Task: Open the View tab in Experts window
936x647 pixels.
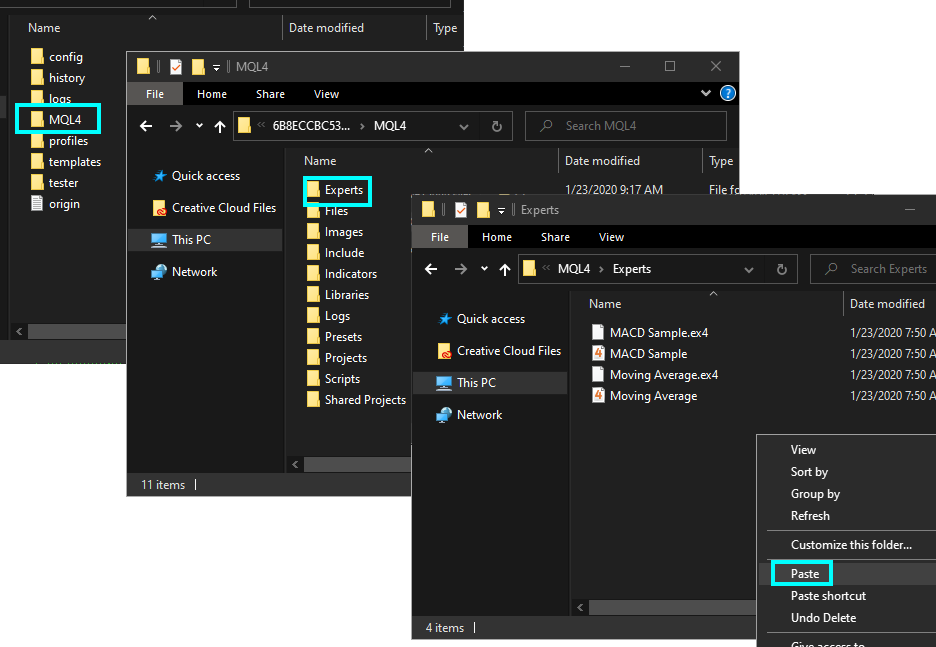Action: coord(611,237)
